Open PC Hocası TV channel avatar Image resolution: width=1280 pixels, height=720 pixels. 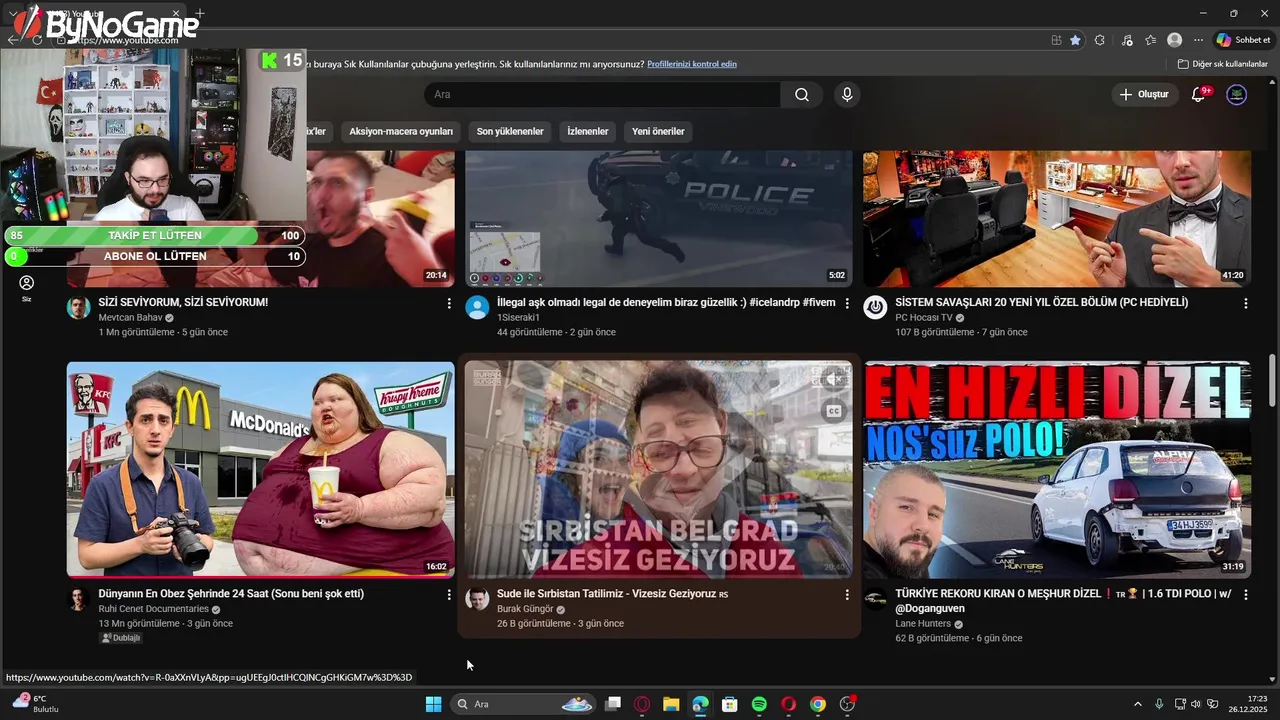click(x=875, y=308)
